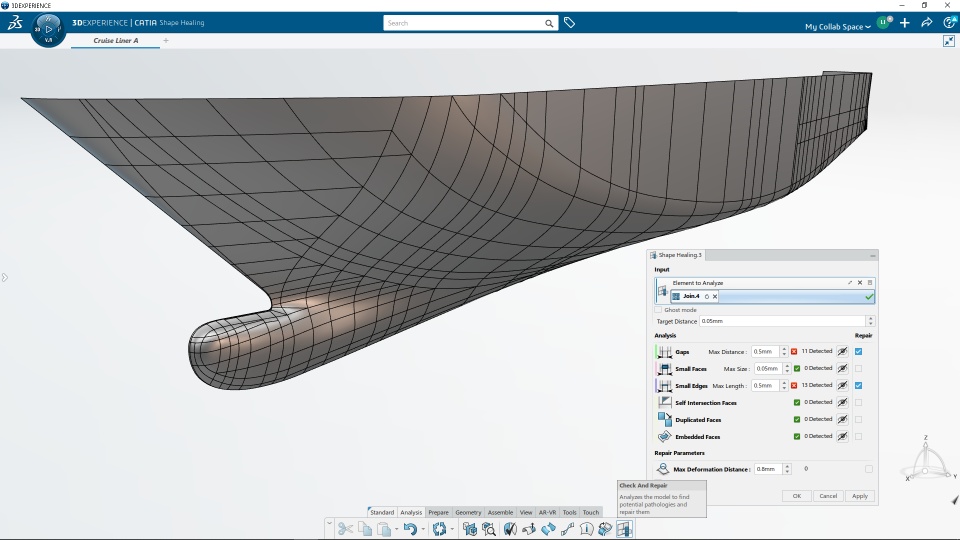Image resolution: width=960 pixels, height=540 pixels.
Task: Switch to the Analysis tab
Action: point(411,512)
